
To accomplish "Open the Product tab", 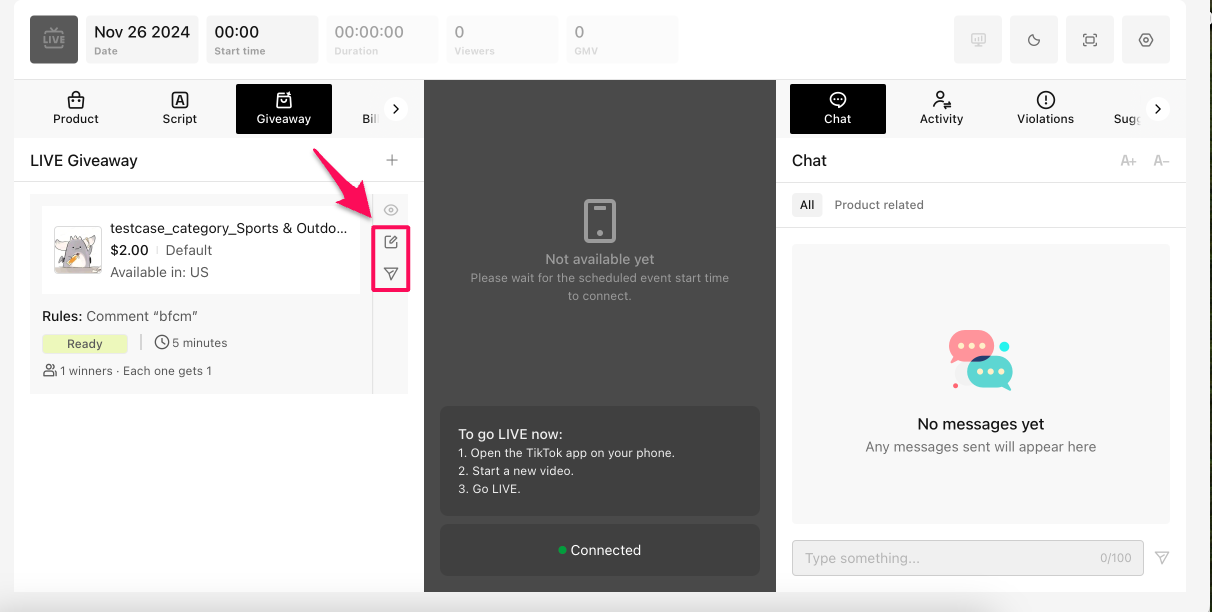I will [x=76, y=109].
